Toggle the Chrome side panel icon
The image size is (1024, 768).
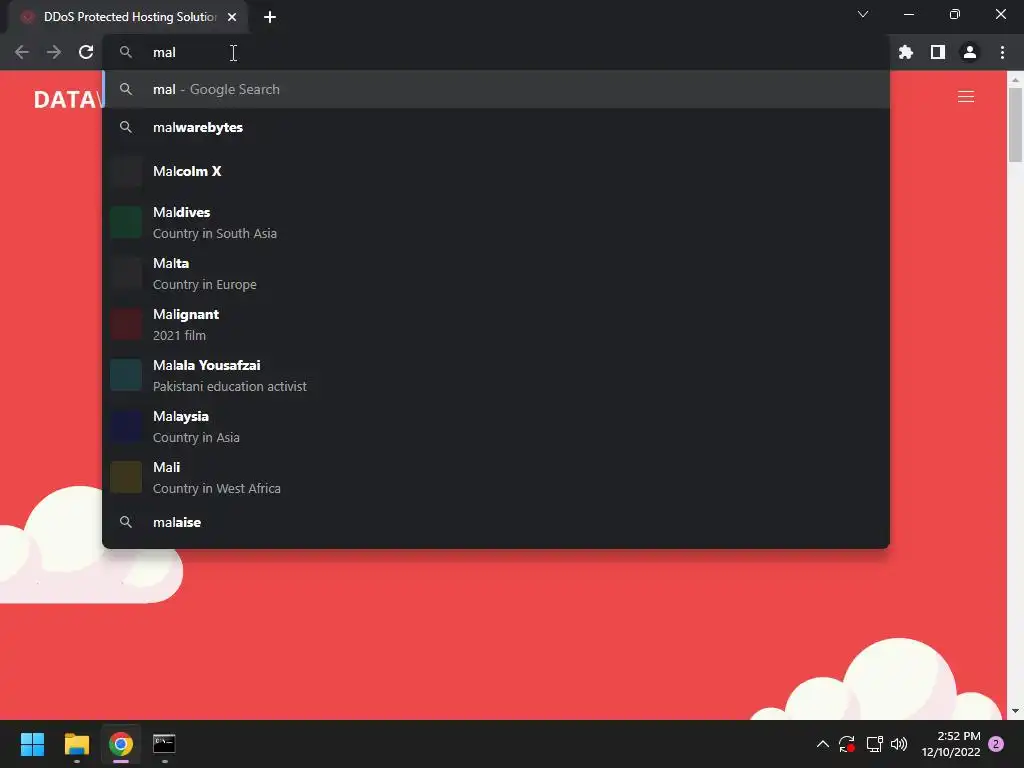[938, 52]
